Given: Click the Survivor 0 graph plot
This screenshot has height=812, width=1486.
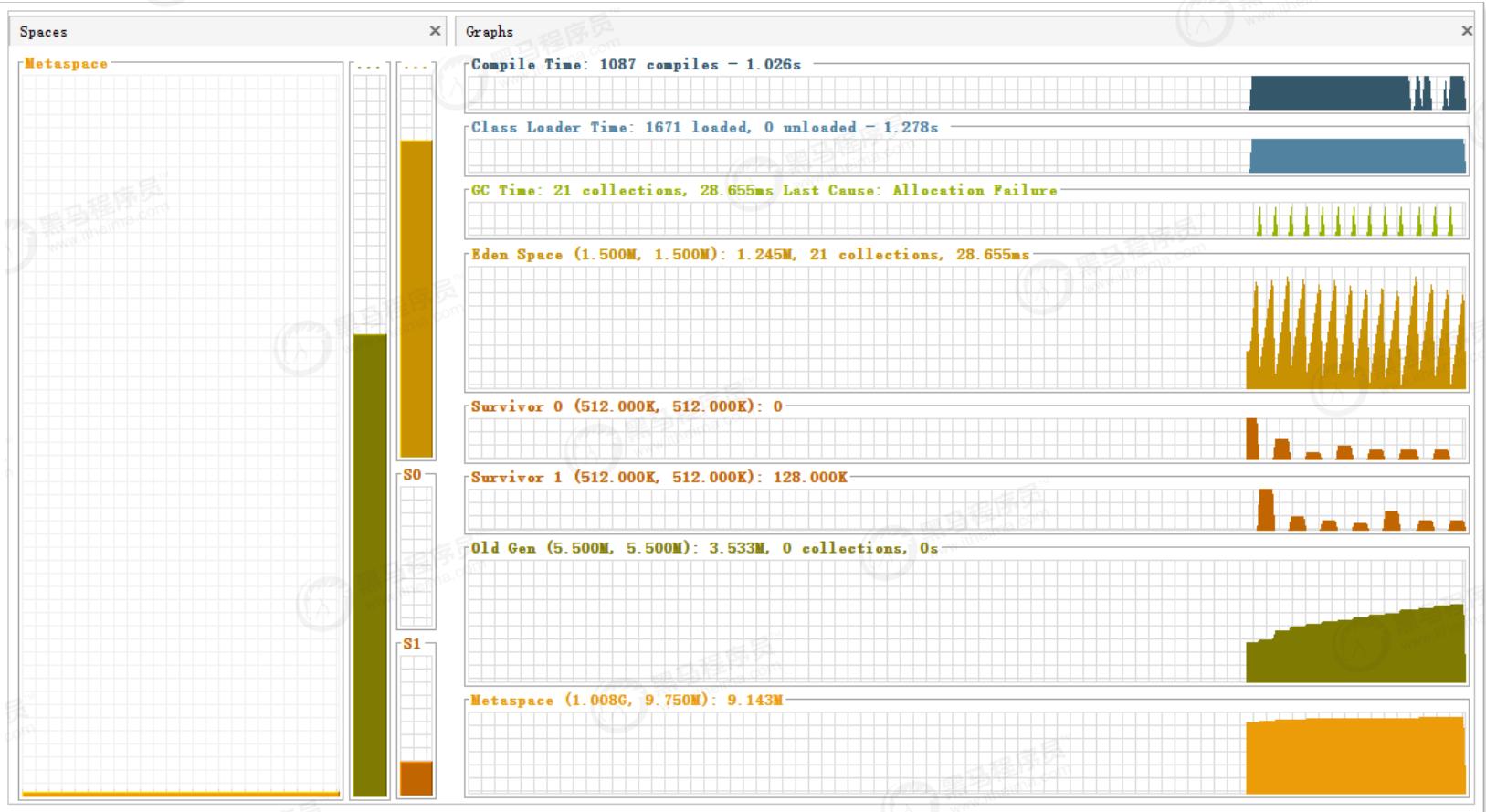Looking at the screenshot, I should (966, 439).
